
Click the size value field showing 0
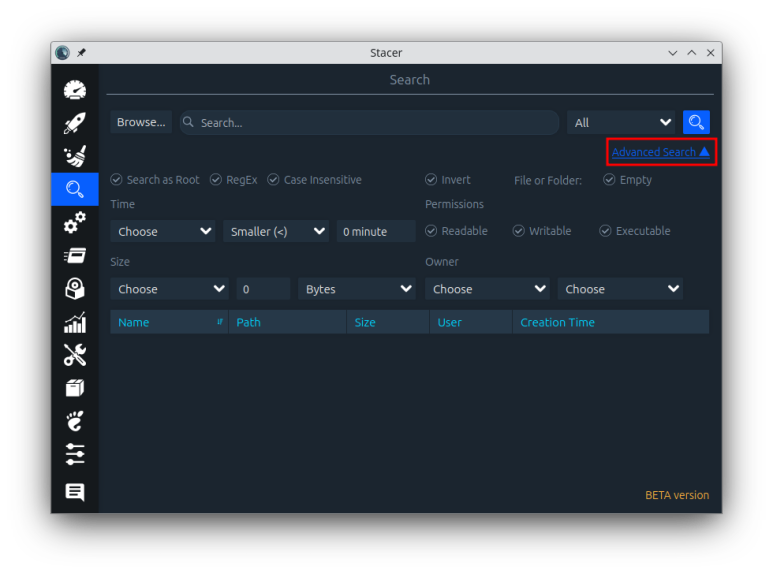point(263,289)
